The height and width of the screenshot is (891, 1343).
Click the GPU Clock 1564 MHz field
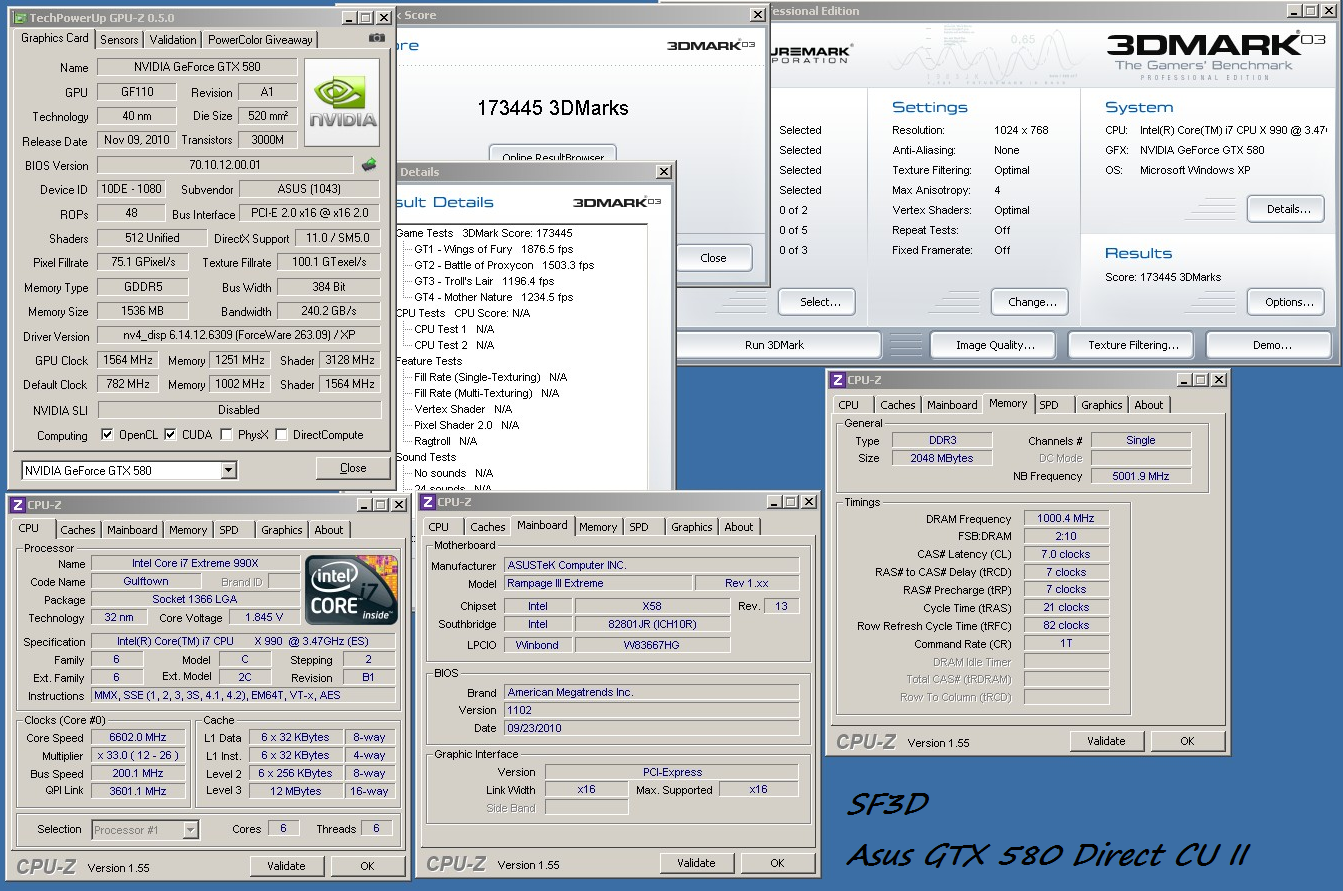click(127, 360)
